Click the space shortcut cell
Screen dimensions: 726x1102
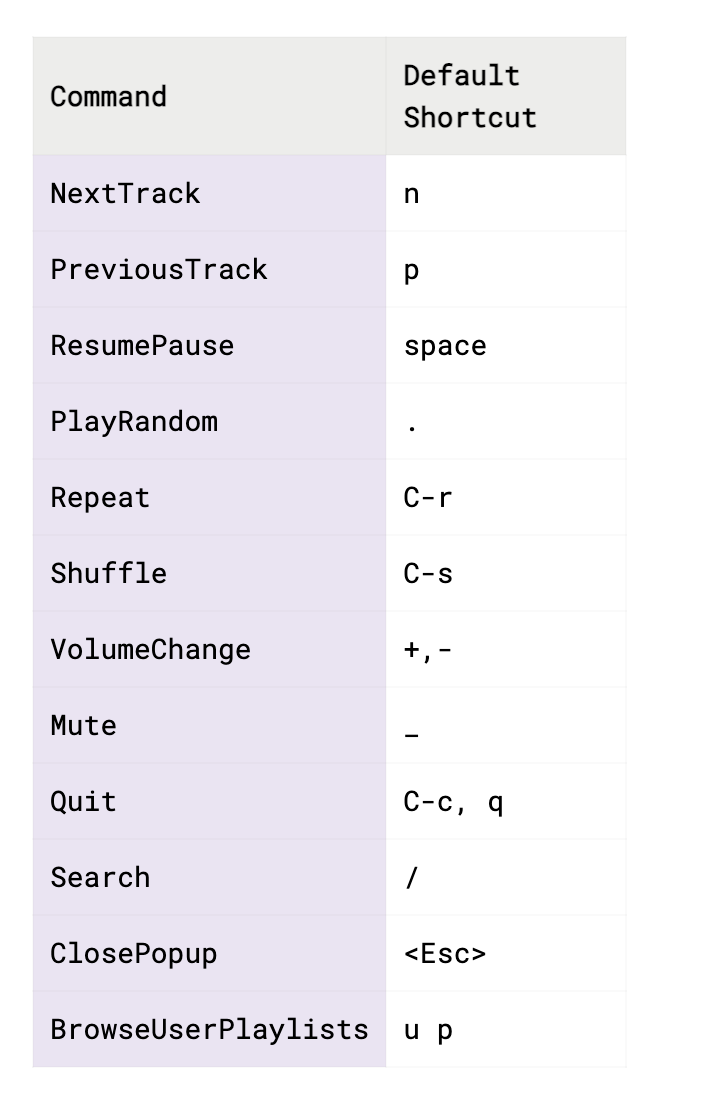click(x=505, y=345)
